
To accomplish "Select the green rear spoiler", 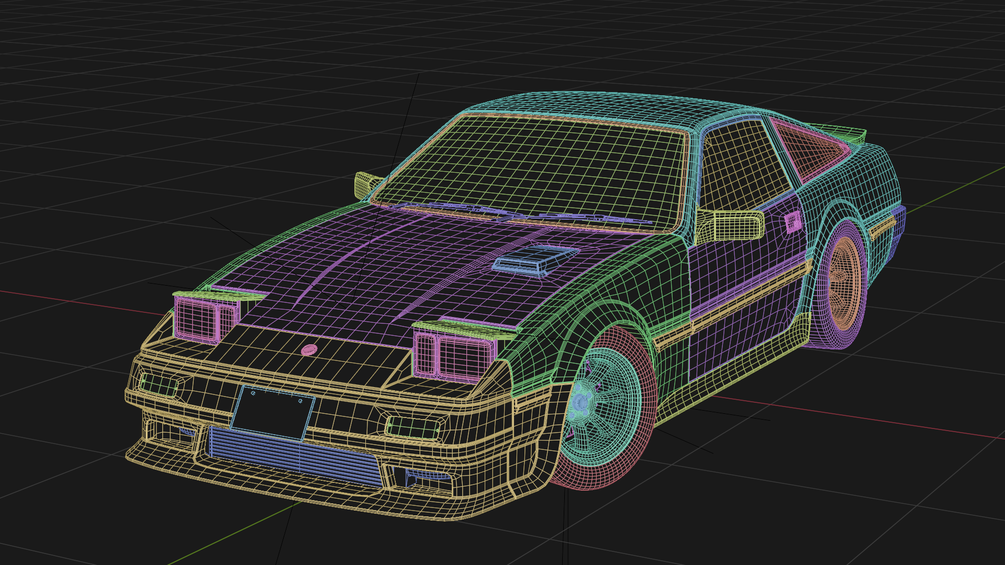I will click(836, 131).
